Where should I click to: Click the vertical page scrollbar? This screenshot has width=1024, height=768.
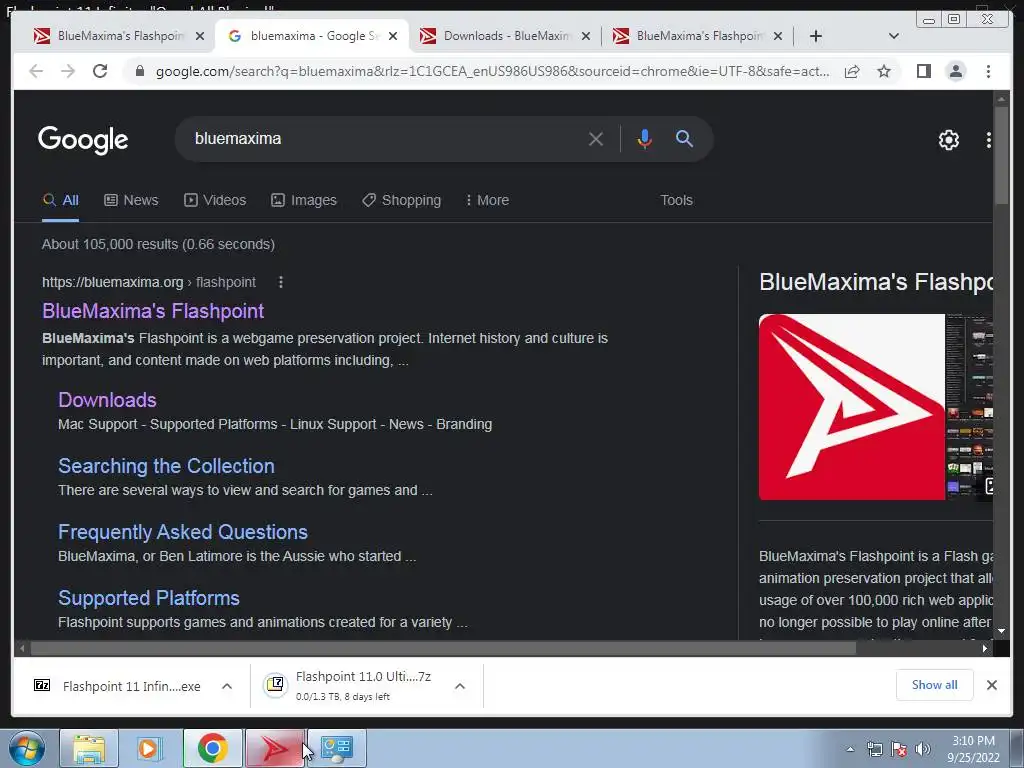(x=1001, y=157)
